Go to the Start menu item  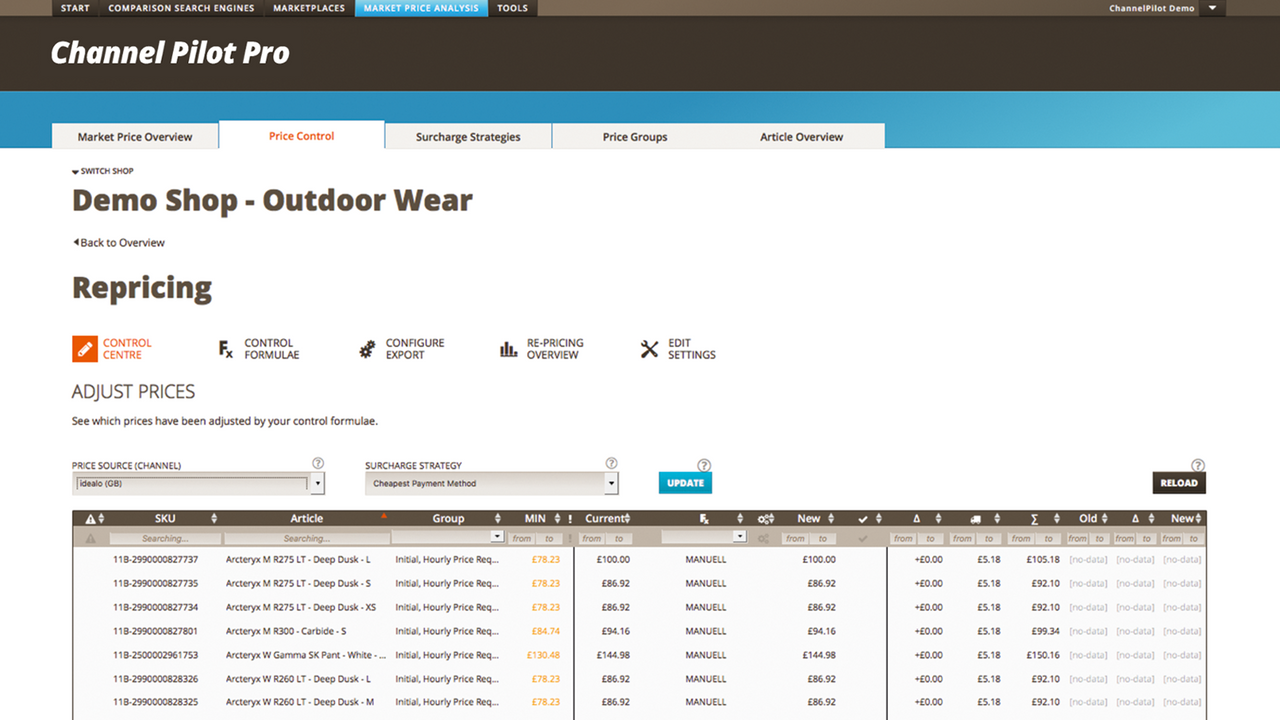point(75,8)
